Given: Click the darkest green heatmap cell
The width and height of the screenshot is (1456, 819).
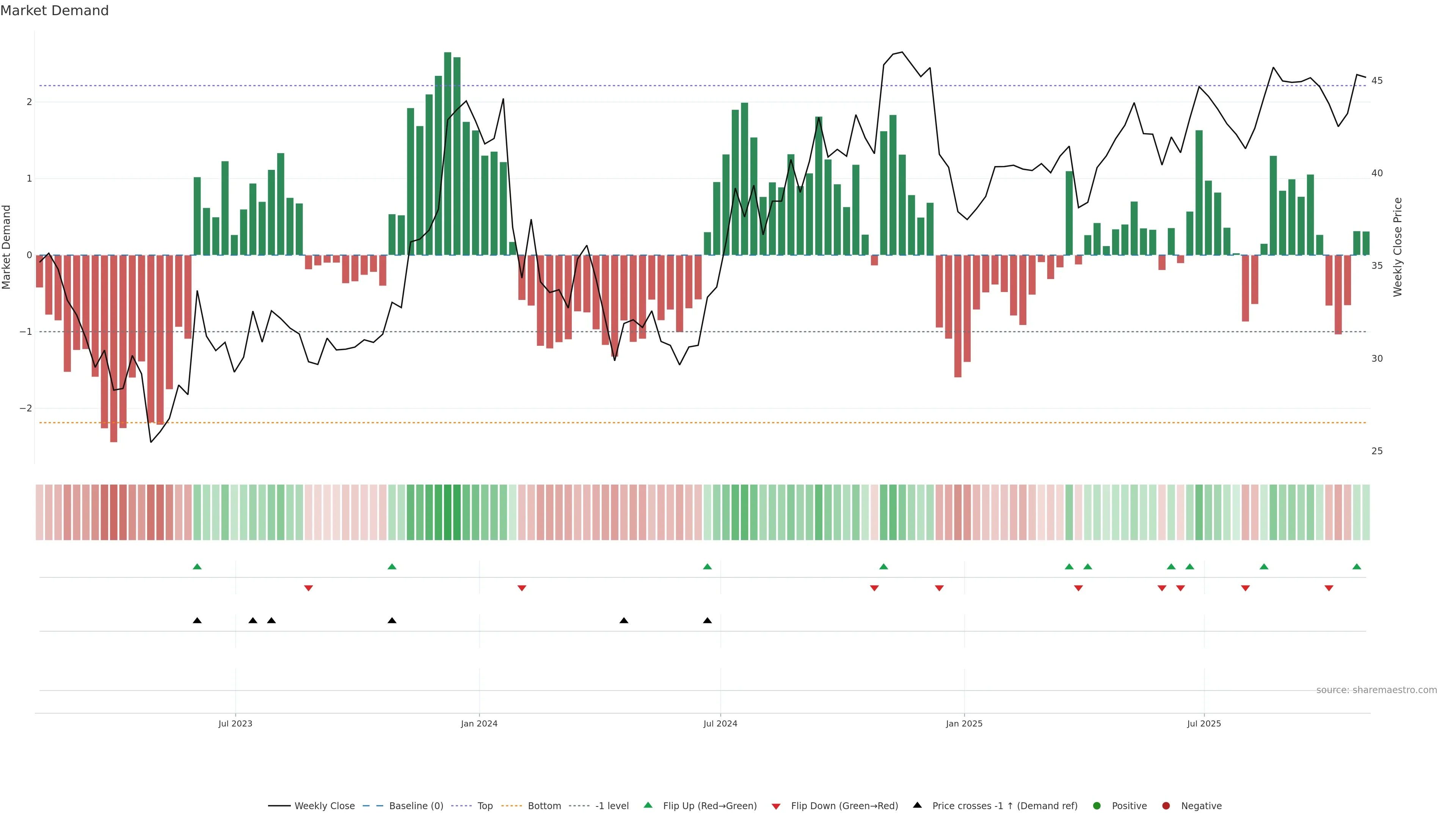Looking at the screenshot, I should click(448, 512).
